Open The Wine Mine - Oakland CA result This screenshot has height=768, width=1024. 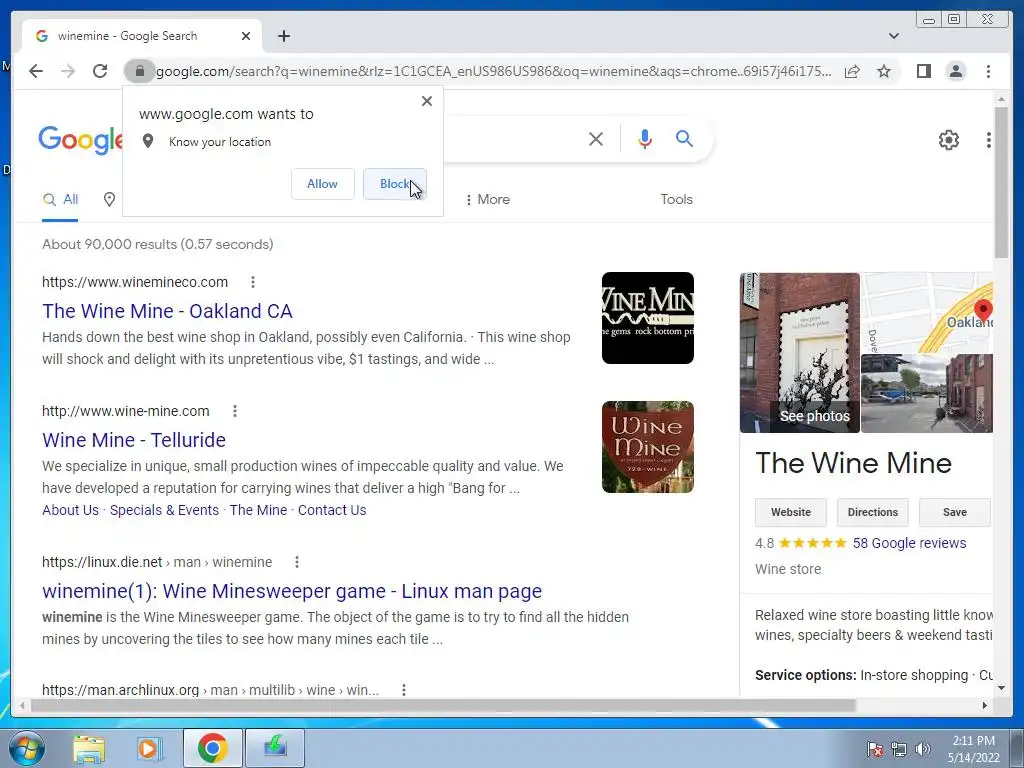pos(167,312)
